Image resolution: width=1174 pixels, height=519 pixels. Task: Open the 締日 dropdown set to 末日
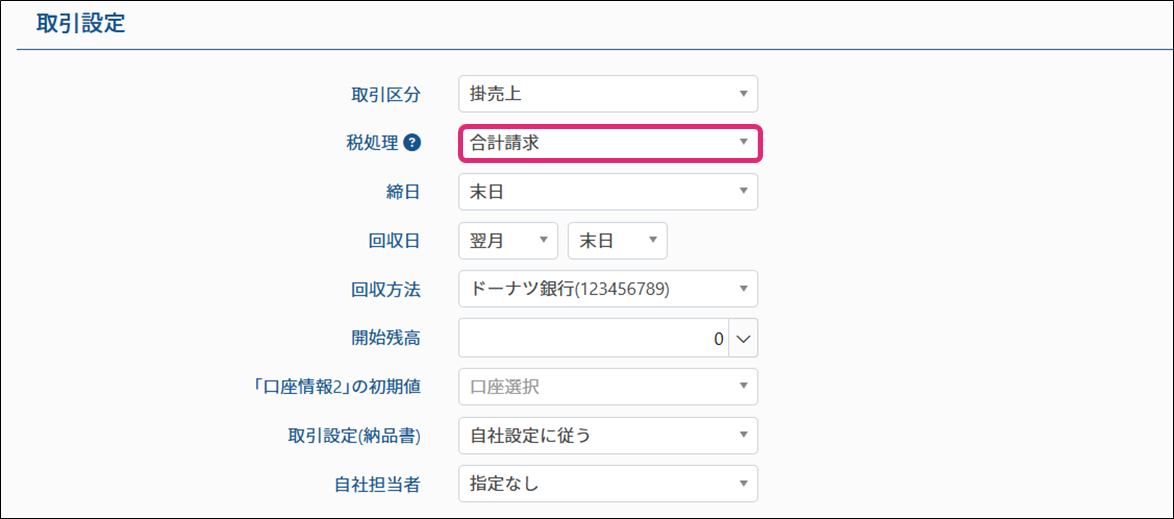(608, 192)
